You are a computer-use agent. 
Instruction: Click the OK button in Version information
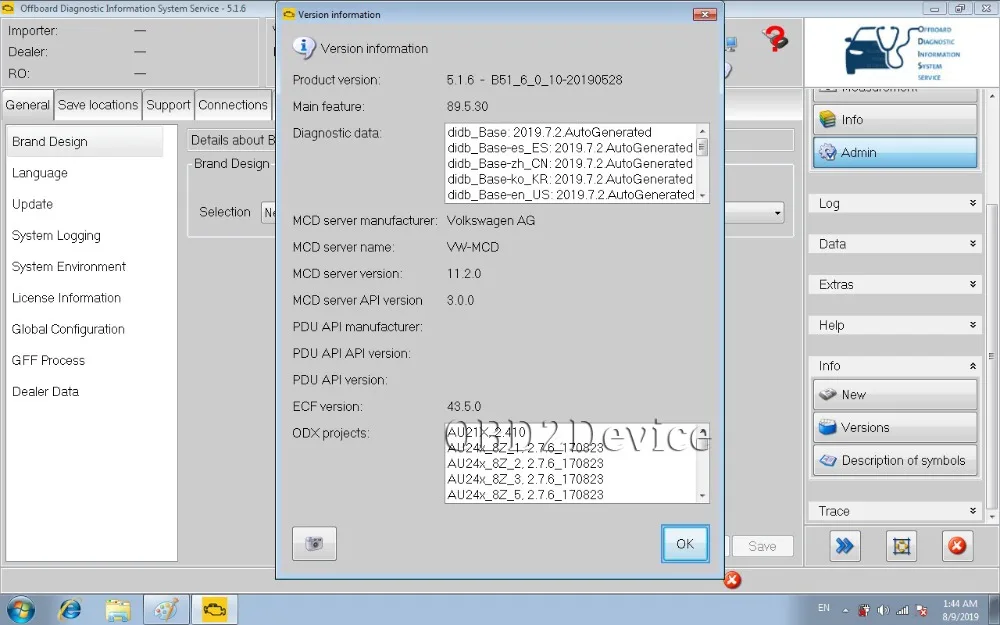pyautogui.click(x=685, y=543)
